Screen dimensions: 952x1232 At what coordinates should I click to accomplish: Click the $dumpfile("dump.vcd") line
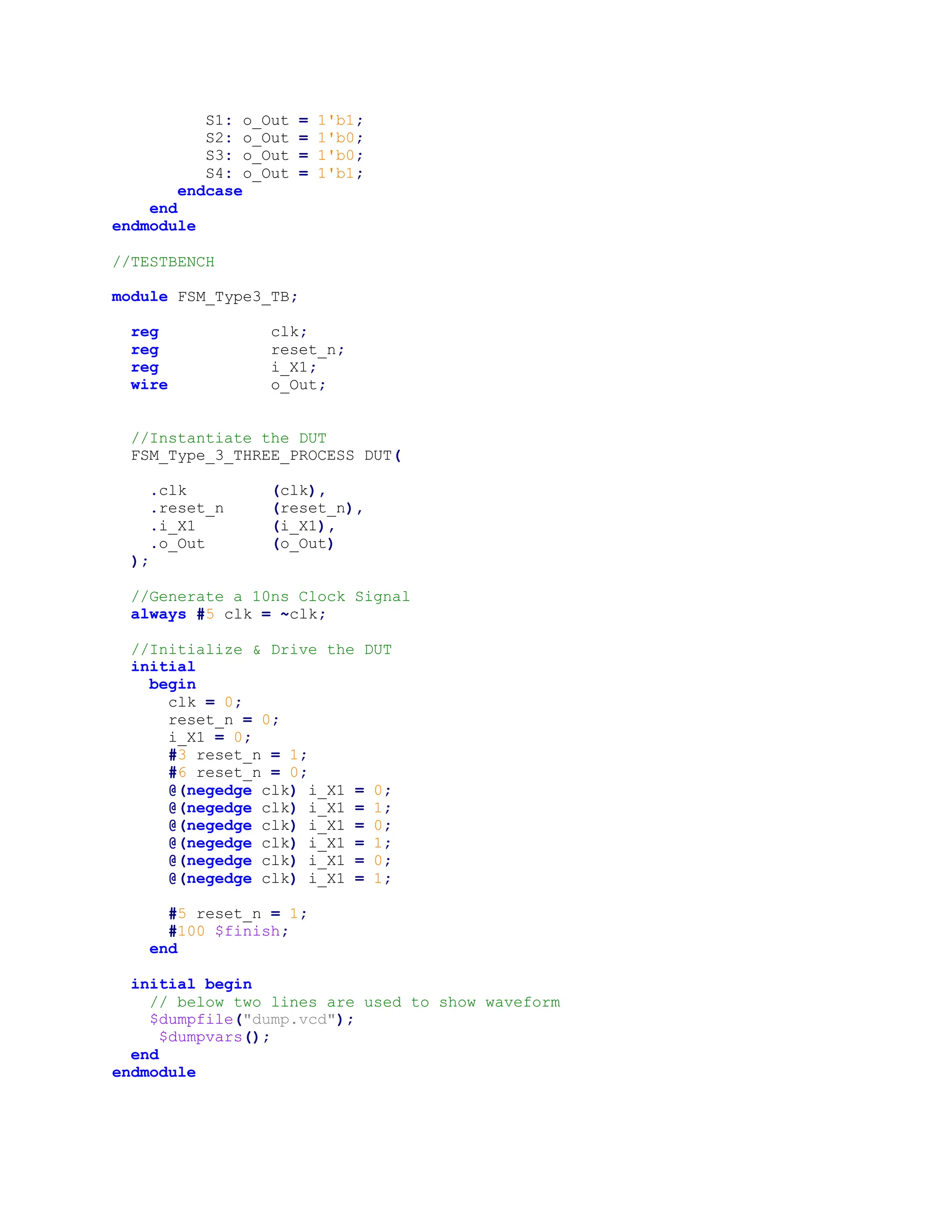[x=251, y=1020]
